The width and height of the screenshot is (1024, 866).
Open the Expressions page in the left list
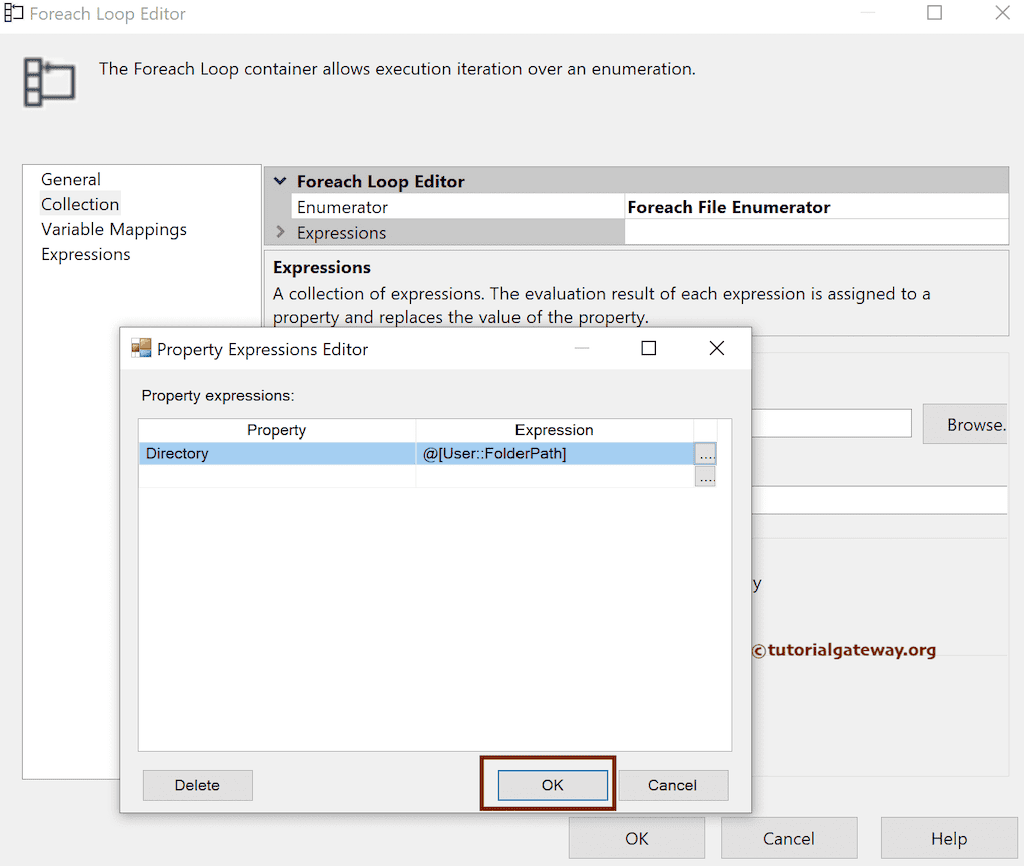pos(85,254)
